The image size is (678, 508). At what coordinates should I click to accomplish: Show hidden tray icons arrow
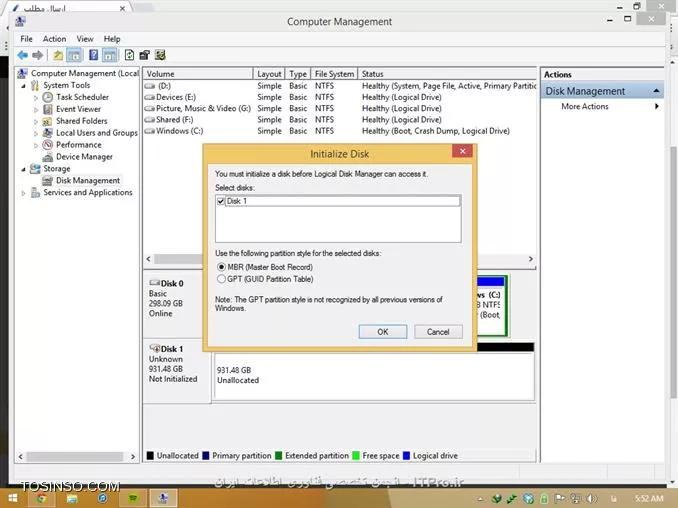[480, 499]
